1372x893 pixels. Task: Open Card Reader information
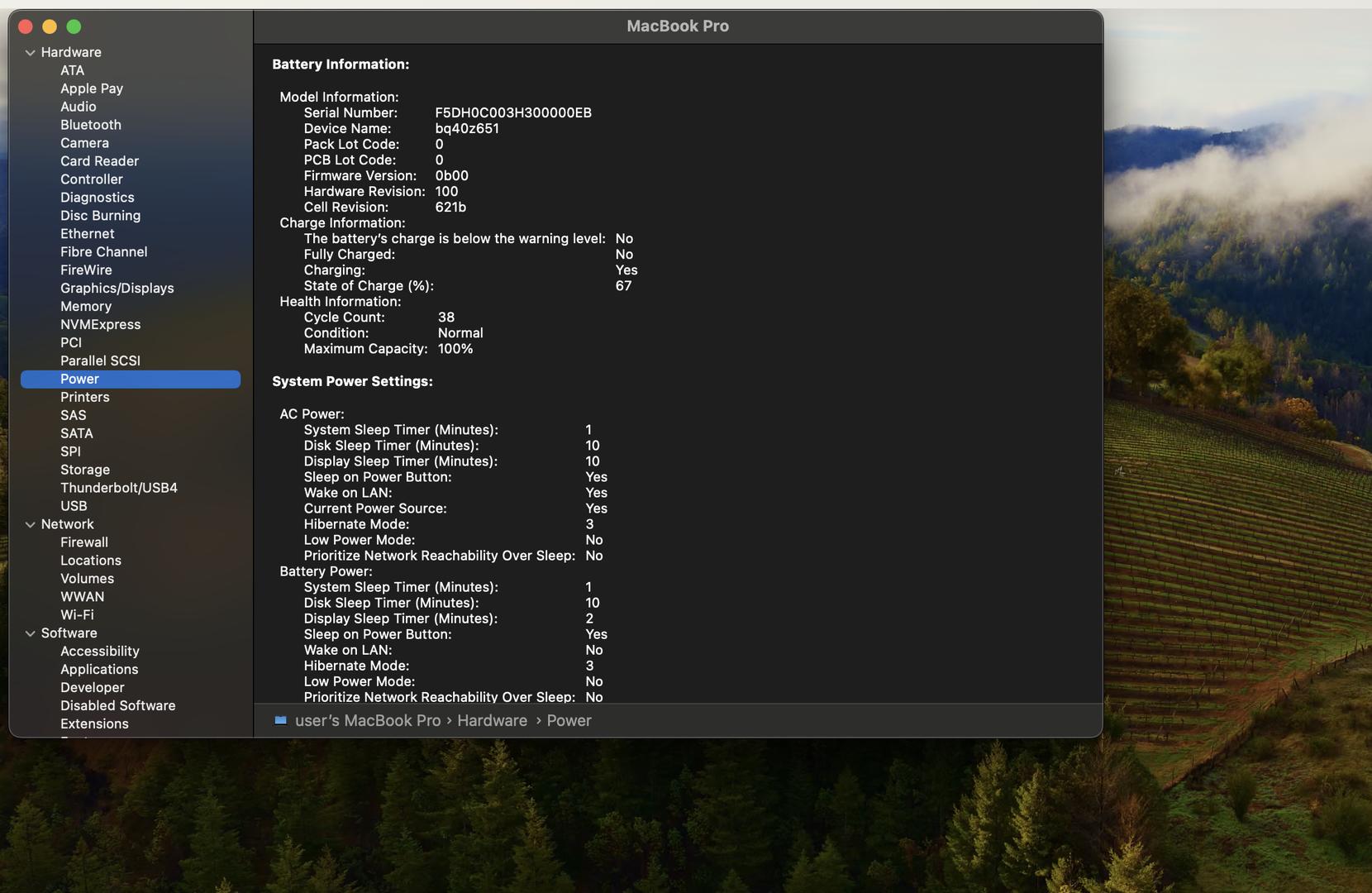pos(99,161)
